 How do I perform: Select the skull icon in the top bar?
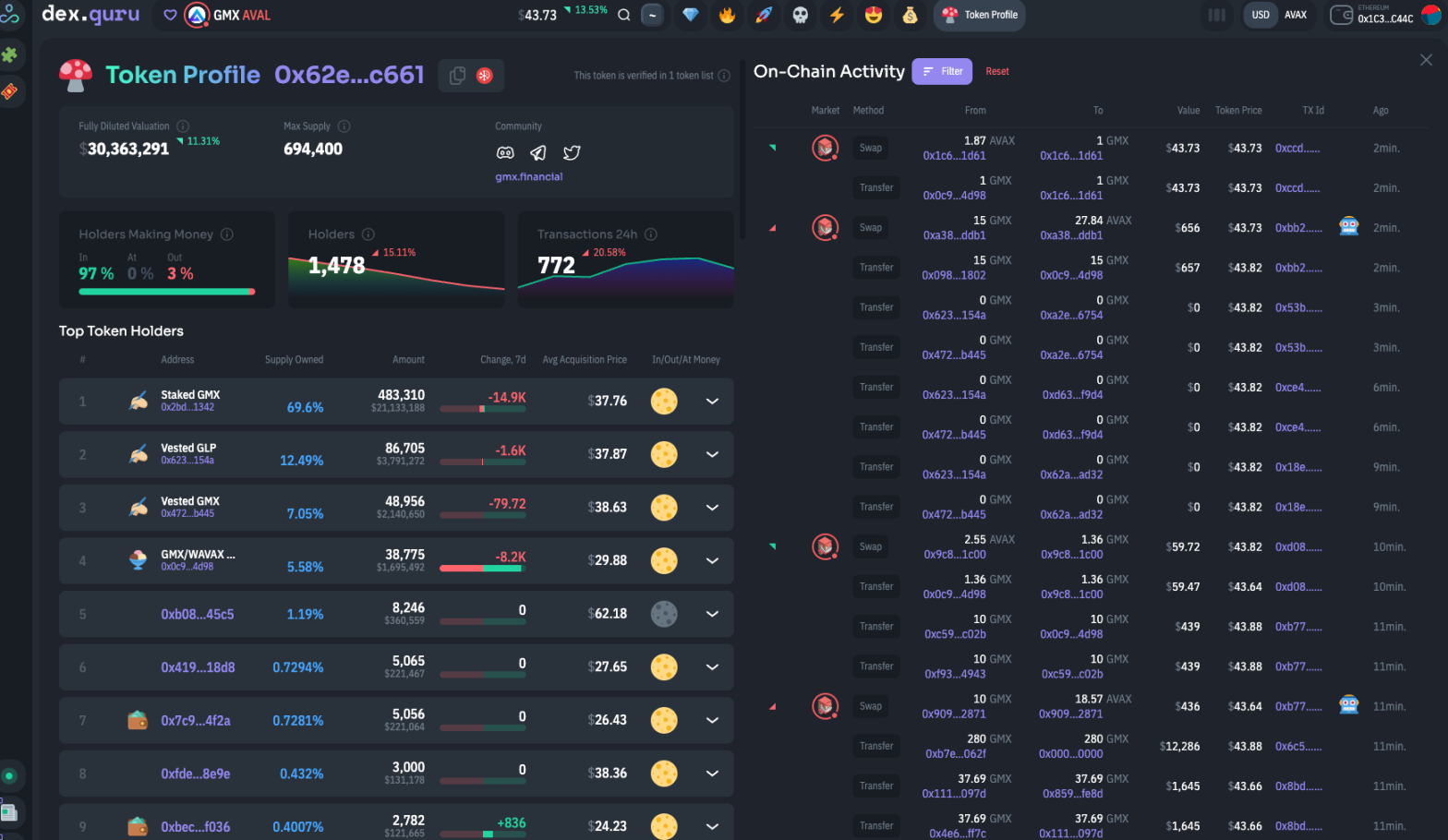click(x=801, y=15)
